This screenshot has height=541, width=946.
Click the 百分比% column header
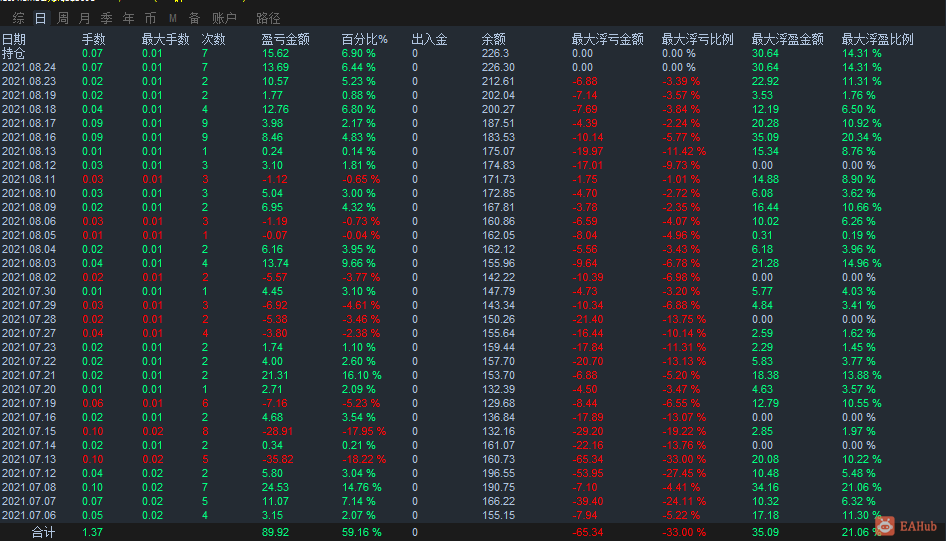pos(364,39)
